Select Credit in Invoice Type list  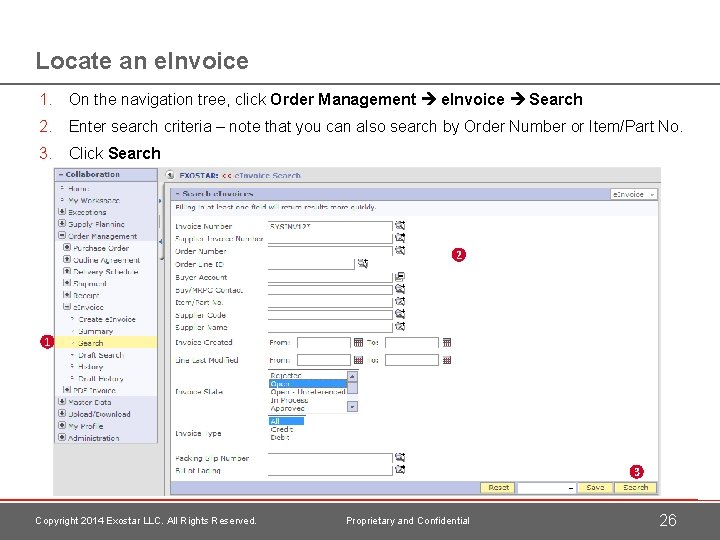click(x=286, y=429)
